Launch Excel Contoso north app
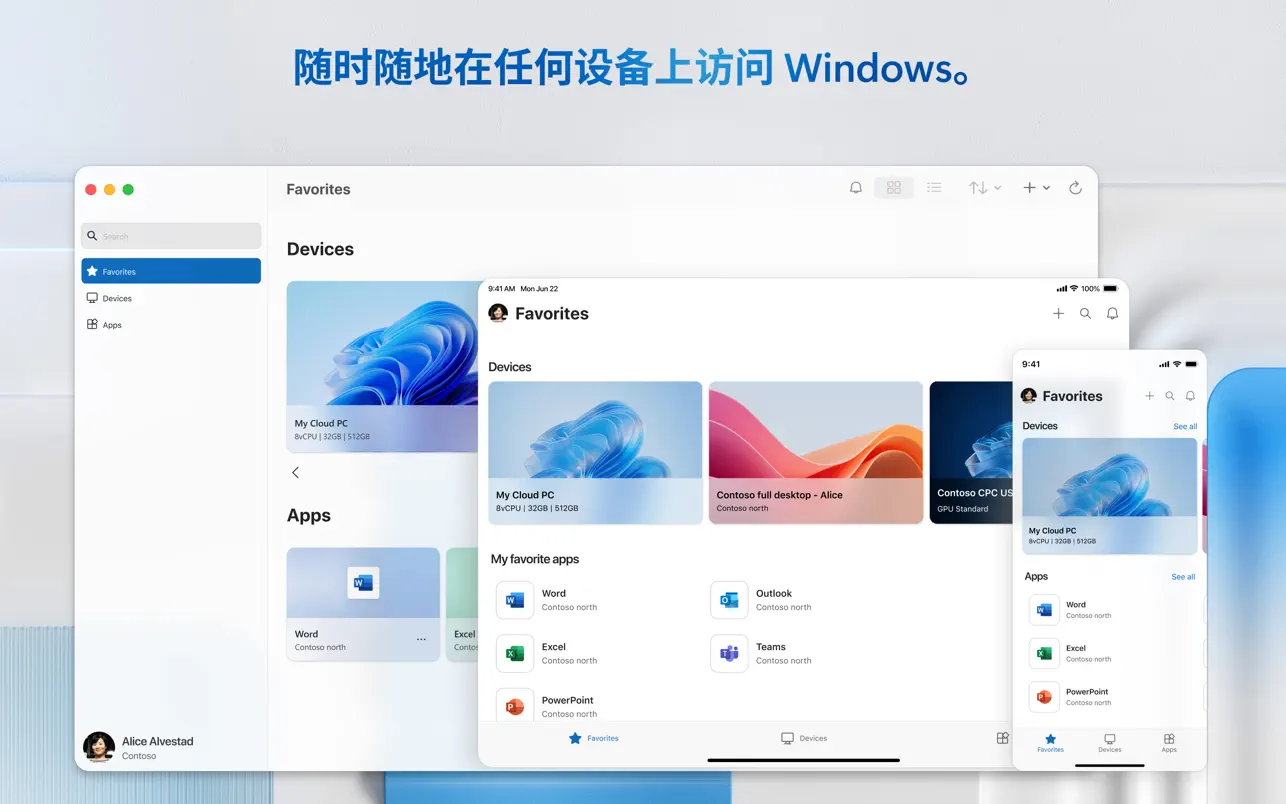 click(x=514, y=653)
